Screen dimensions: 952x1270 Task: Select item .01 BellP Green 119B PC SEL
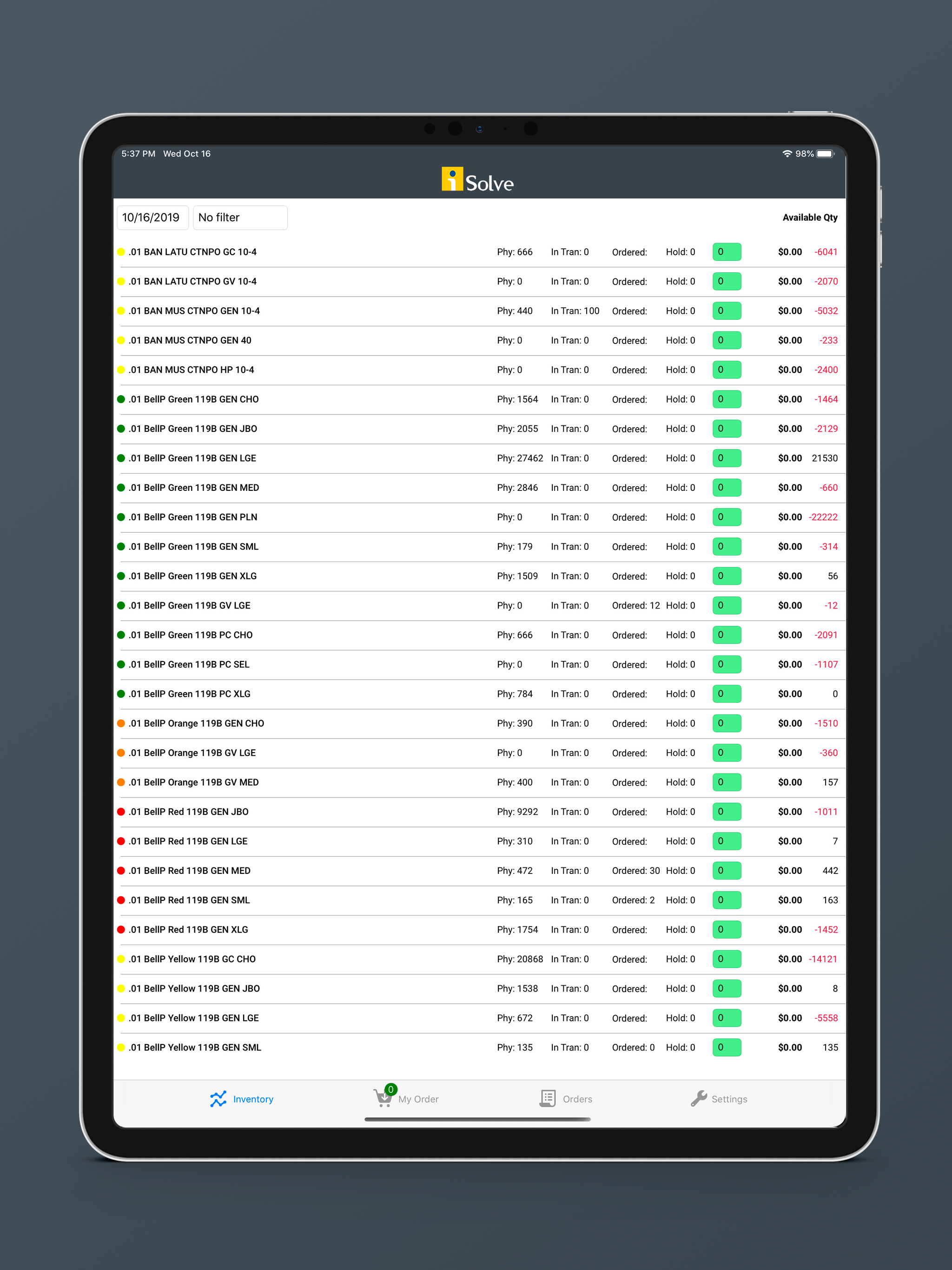tap(189, 664)
